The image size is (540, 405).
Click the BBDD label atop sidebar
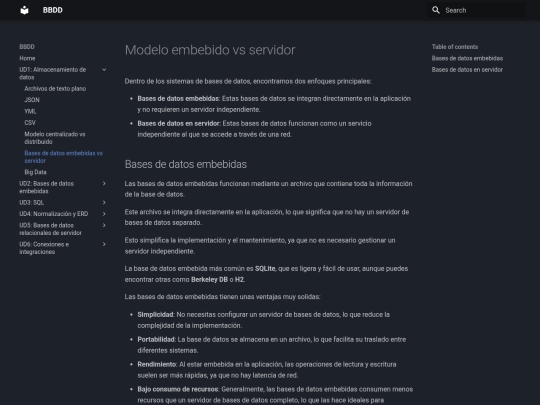coord(27,47)
